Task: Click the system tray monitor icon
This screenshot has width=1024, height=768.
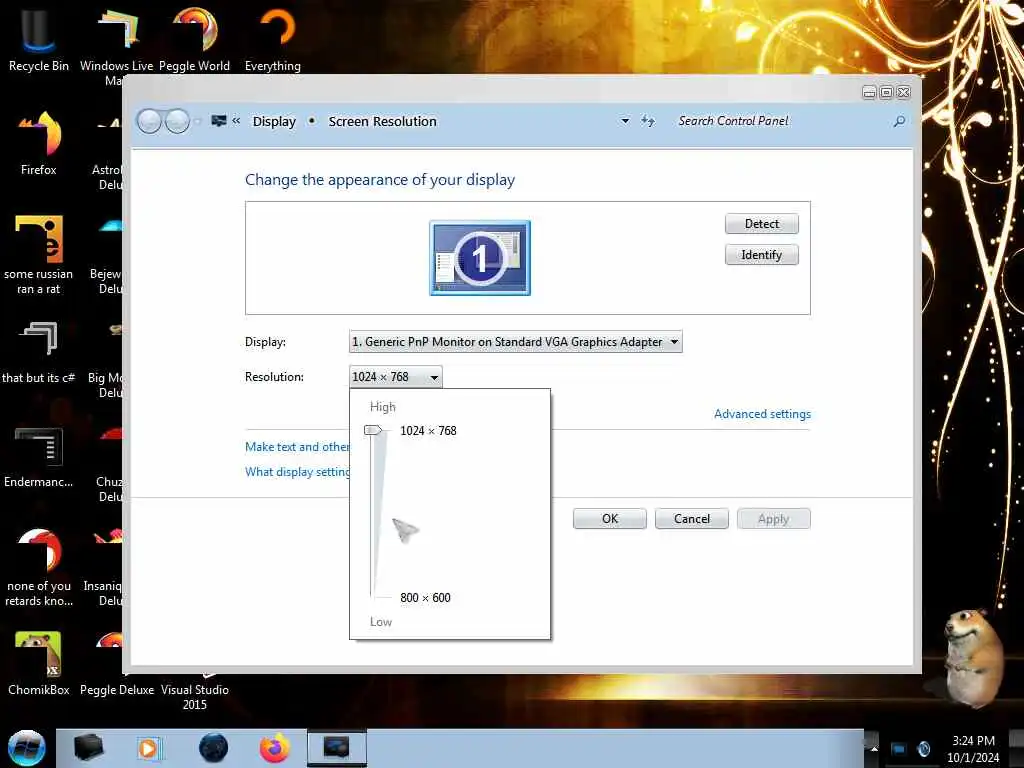Action: 899,748
